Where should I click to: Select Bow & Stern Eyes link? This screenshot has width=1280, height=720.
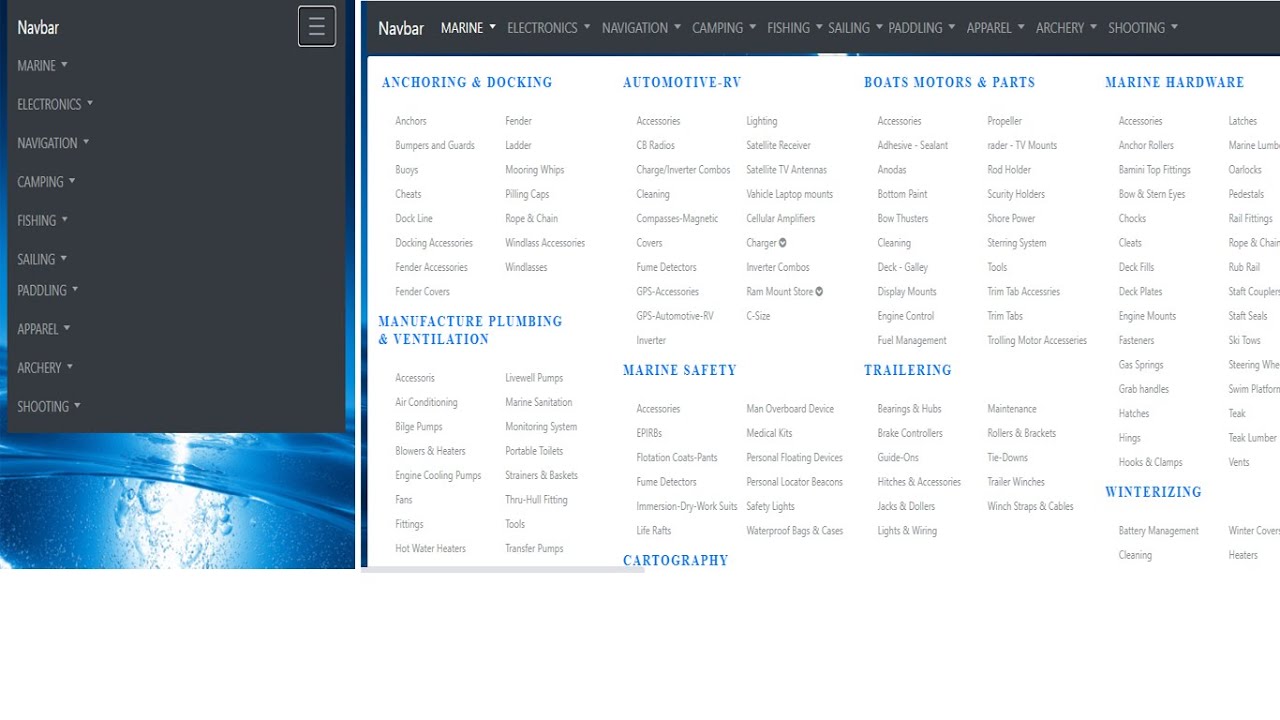[1152, 194]
